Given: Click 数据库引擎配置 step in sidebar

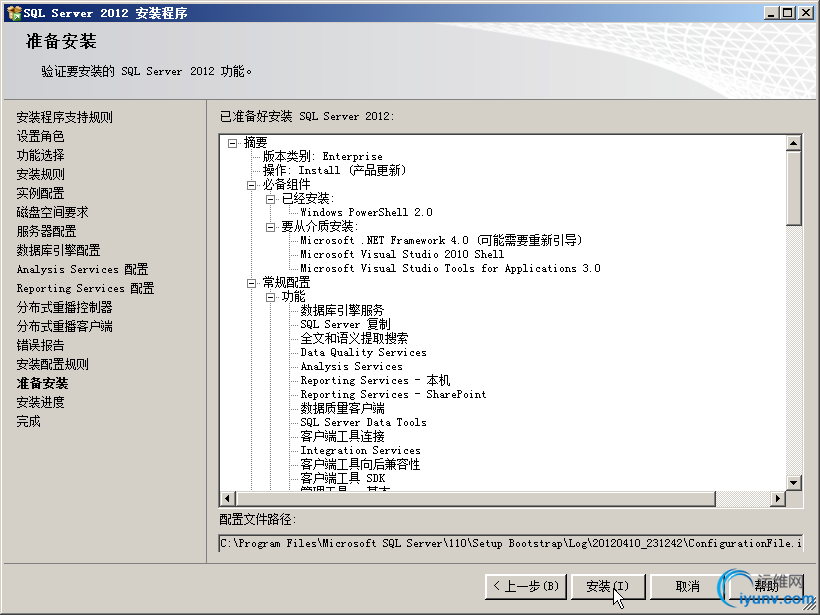Looking at the screenshot, I should [58, 250].
